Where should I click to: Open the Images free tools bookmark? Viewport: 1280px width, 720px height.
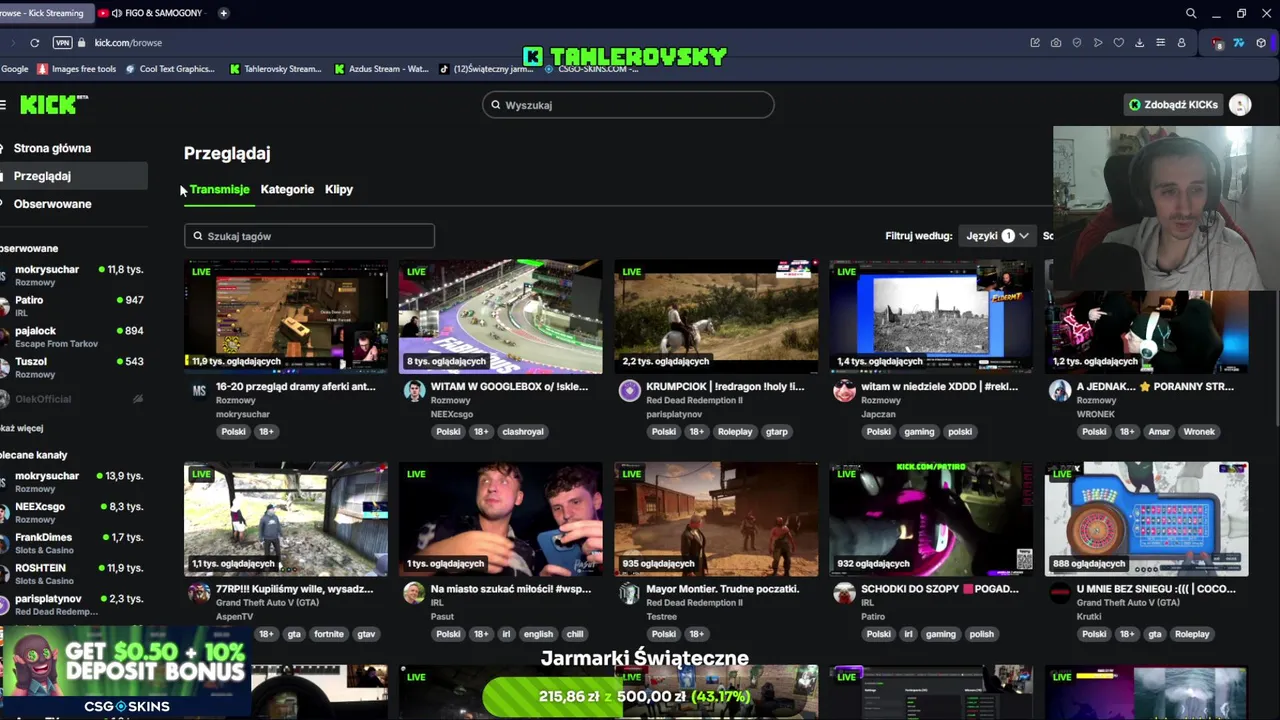click(x=77, y=69)
